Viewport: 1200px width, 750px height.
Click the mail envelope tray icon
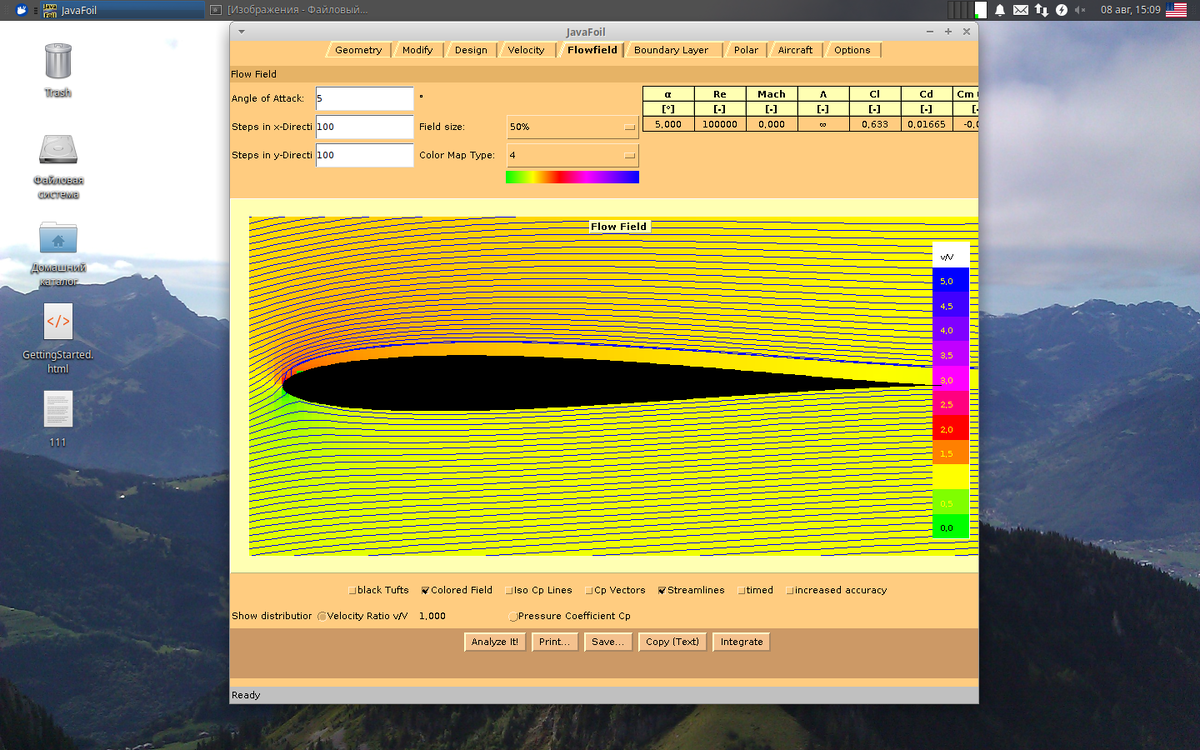click(x=1021, y=10)
